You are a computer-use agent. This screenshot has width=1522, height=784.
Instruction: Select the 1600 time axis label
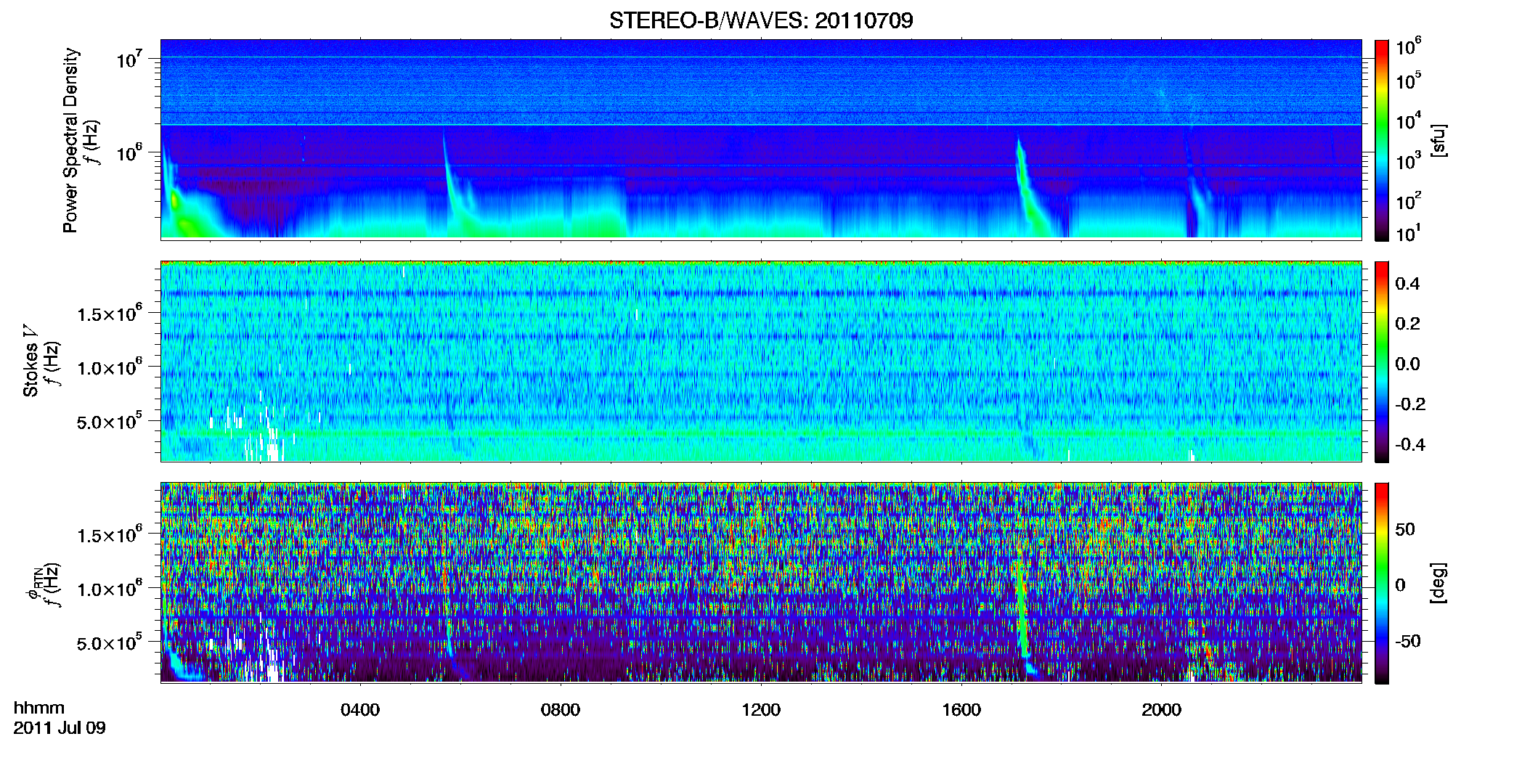[961, 709]
